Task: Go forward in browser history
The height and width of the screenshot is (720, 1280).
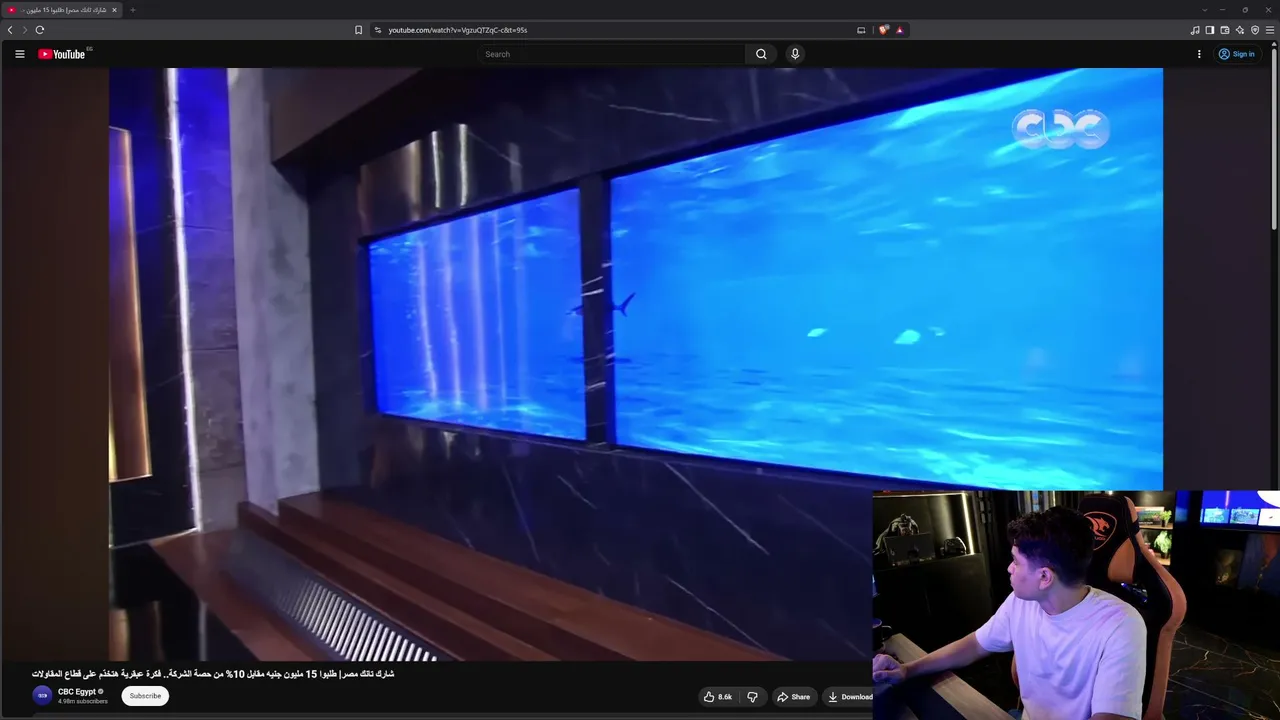Action: click(25, 30)
